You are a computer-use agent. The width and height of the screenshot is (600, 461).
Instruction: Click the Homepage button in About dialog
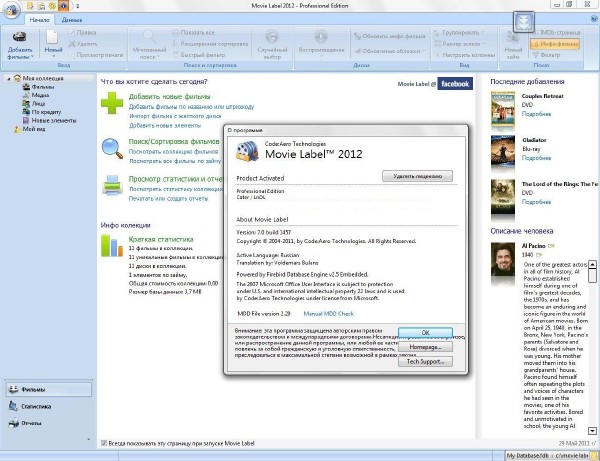pyautogui.click(x=425, y=346)
